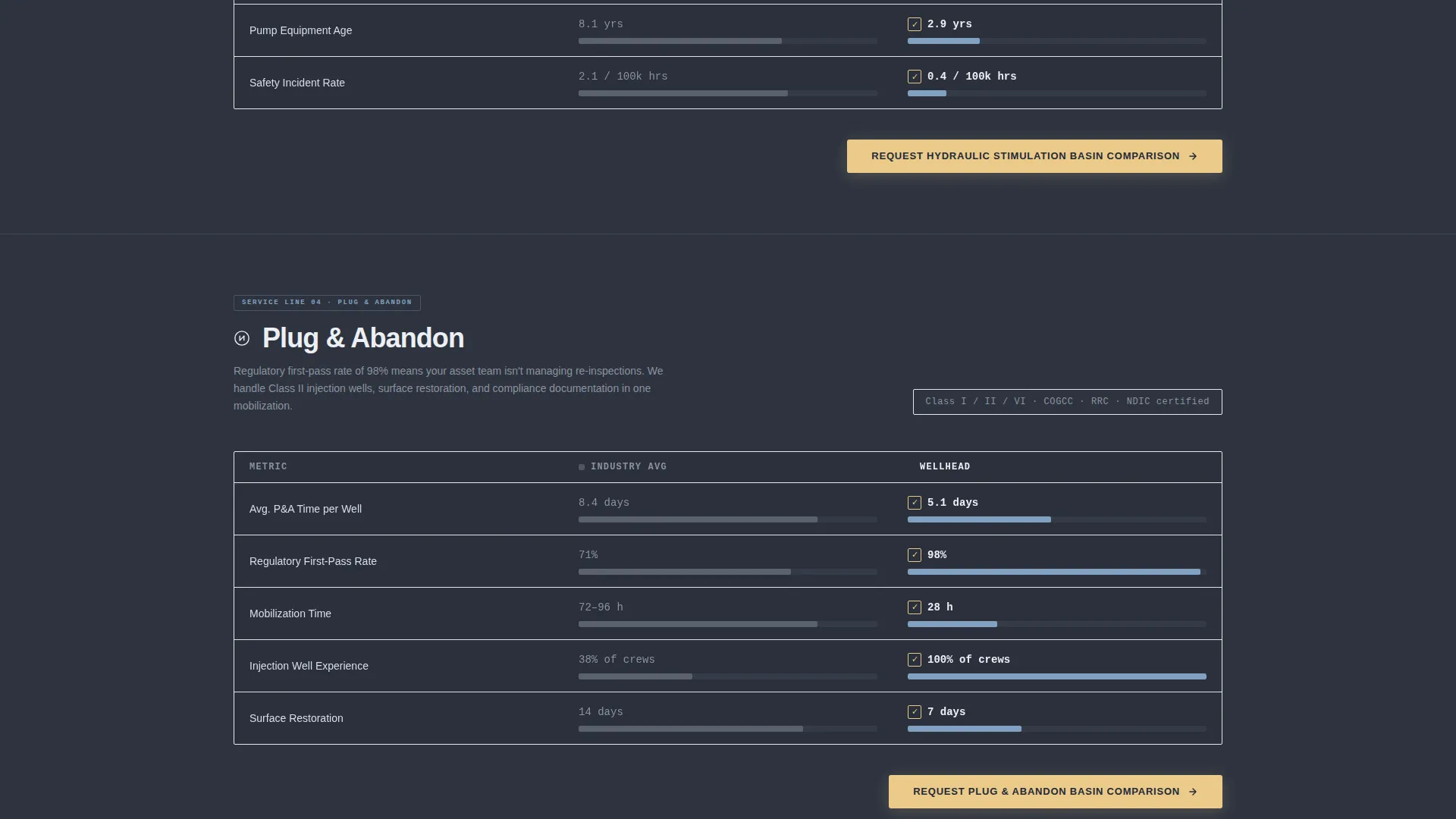Click arrow icon on Plug & Abandon comparison button
The height and width of the screenshot is (819, 1456).
[1193, 792]
